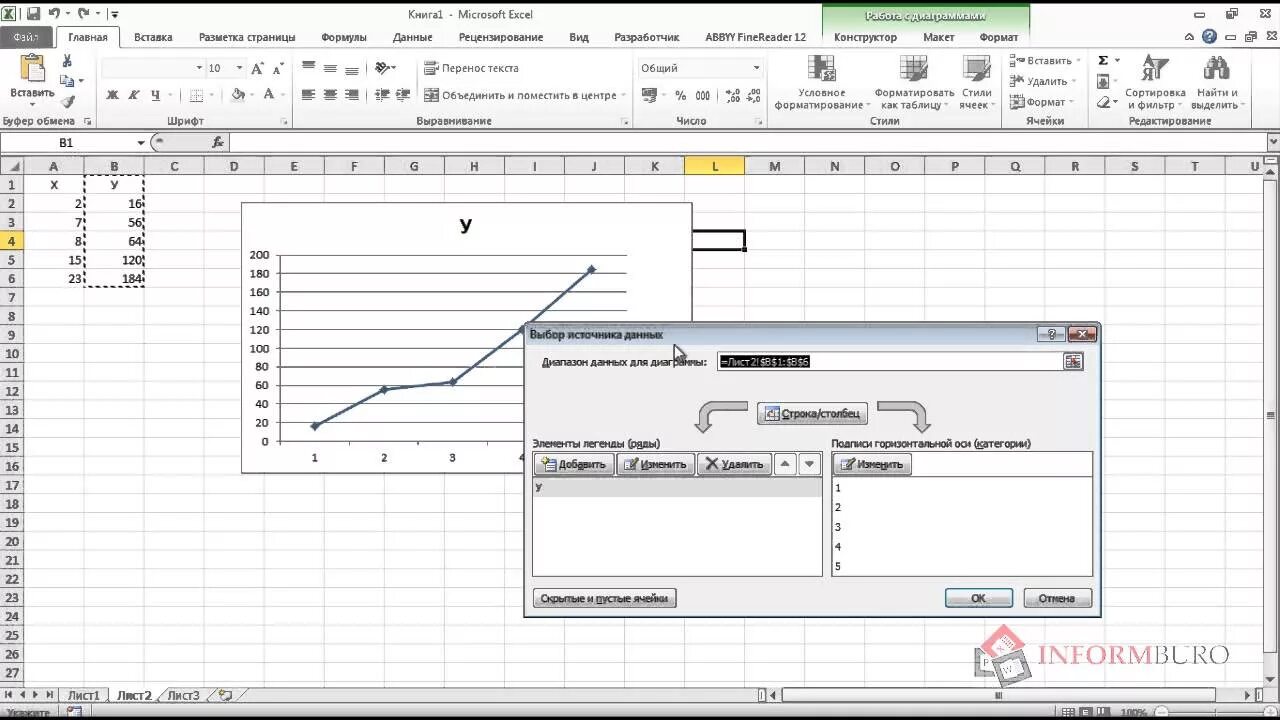The image size is (1280, 720).
Task: Click the Redo arrow icon
Action: pos(83,14)
